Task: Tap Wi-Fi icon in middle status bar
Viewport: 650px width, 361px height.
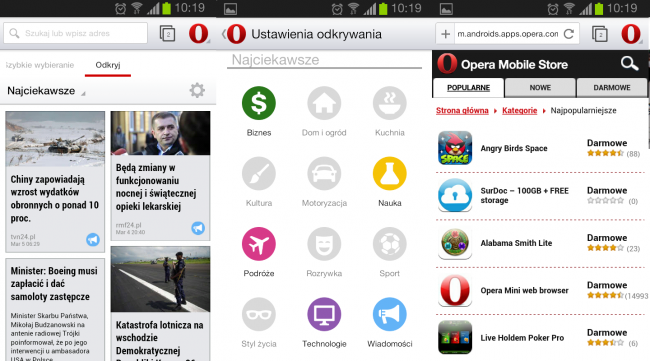Action: tap(353, 8)
